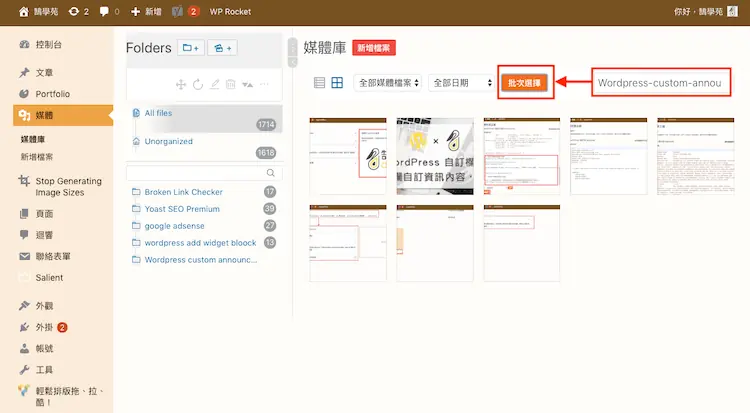The height and width of the screenshot is (413, 750).
Task: Click the new subfolder button in Folders
Action: coord(222,48)
